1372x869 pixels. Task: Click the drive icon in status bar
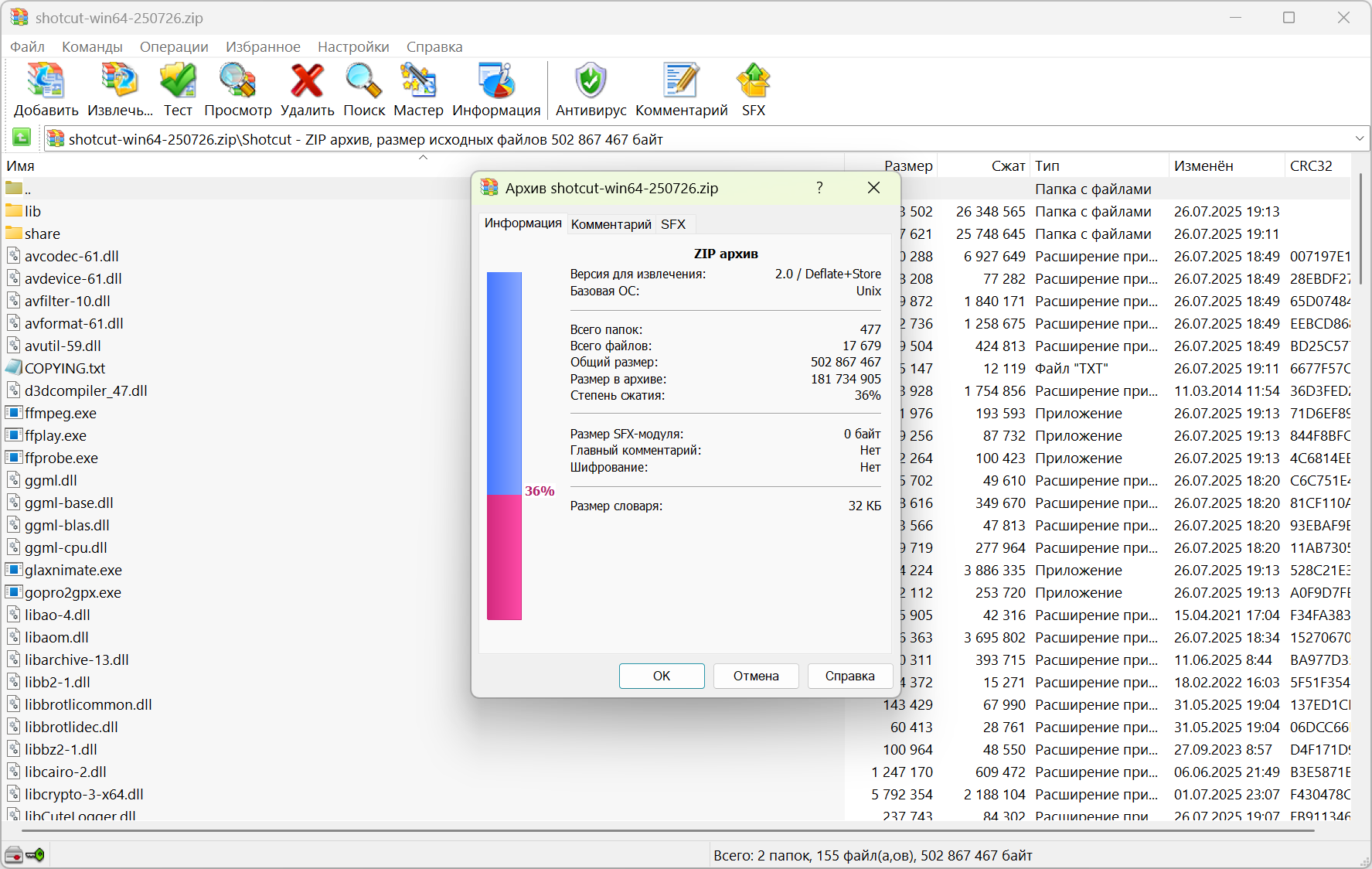tap(14, 855)
